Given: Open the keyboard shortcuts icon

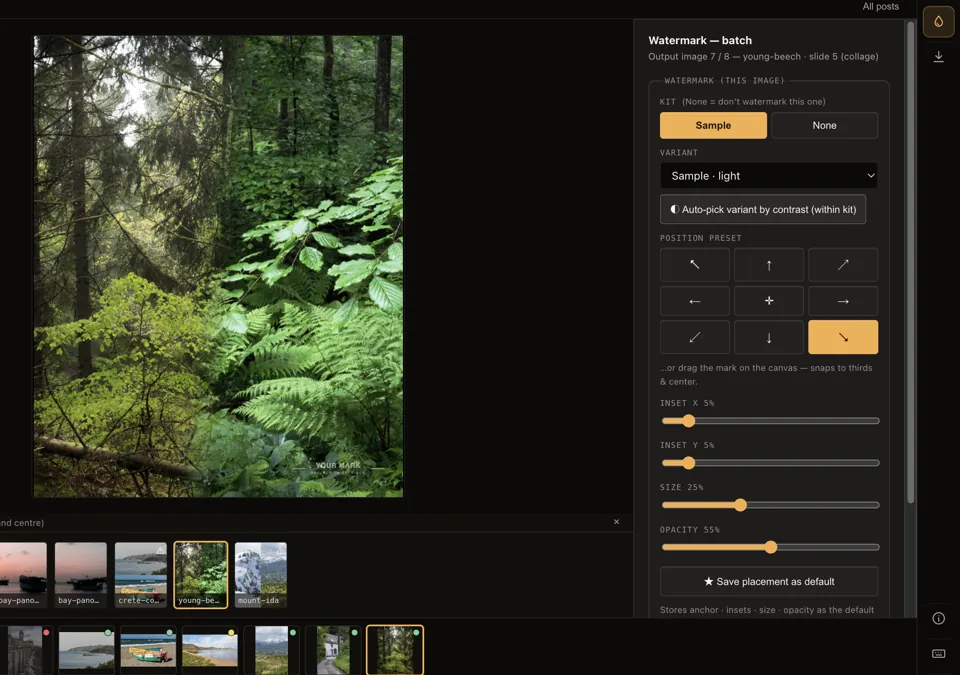Looking at the screenshot, I should click(x=938, y=654).
